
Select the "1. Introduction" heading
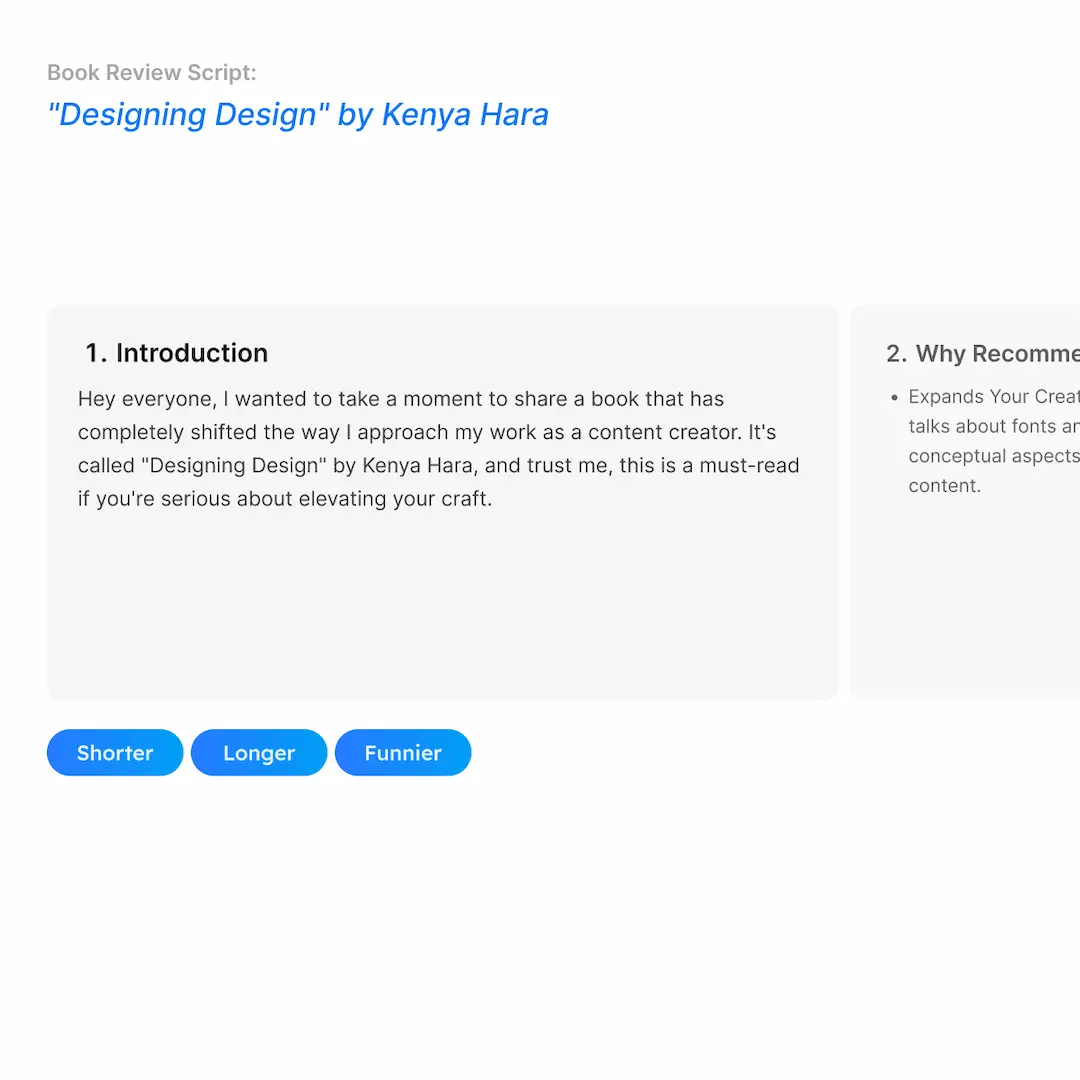click(176, 353)
